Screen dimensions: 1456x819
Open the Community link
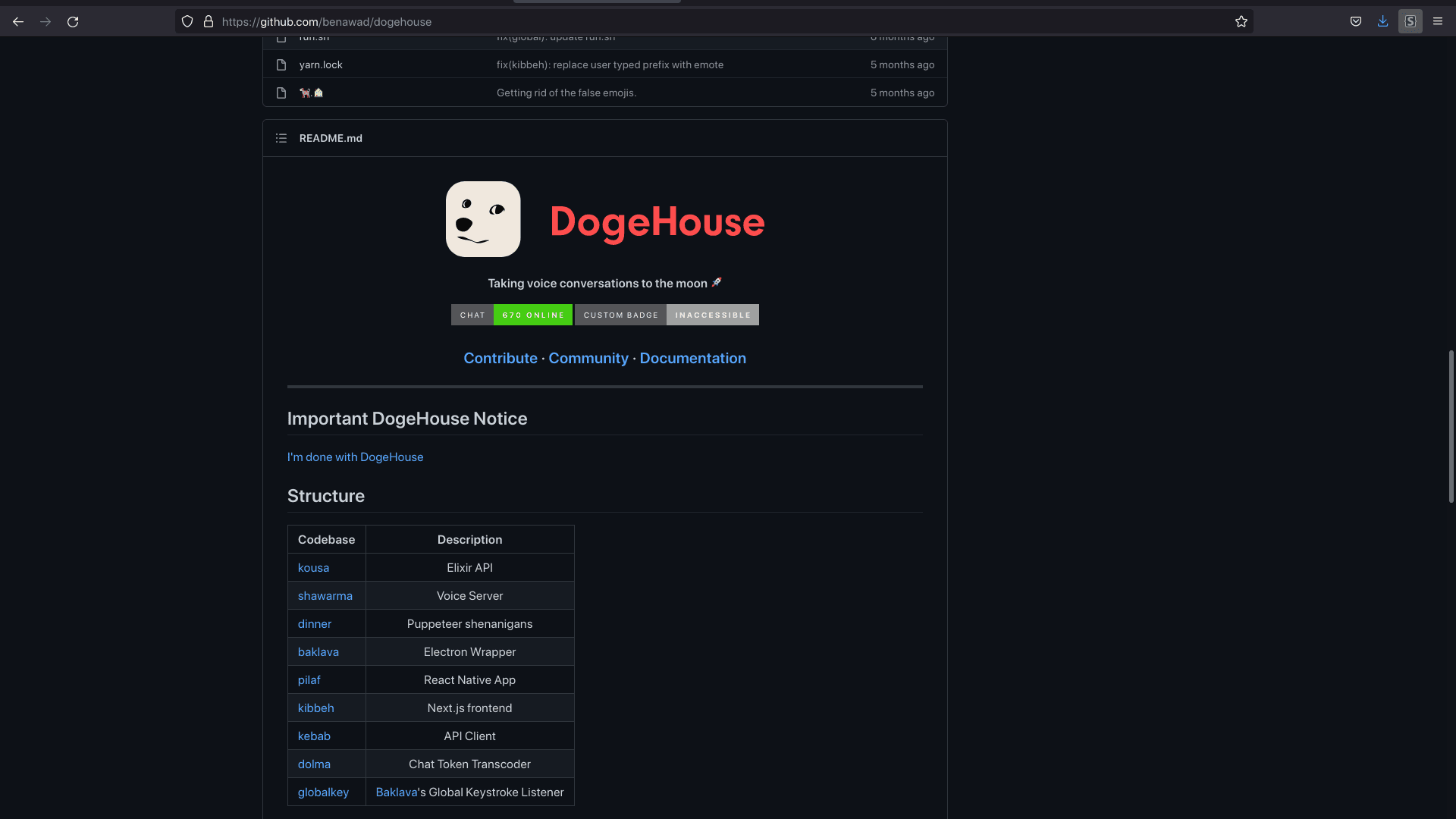[588, 358]
